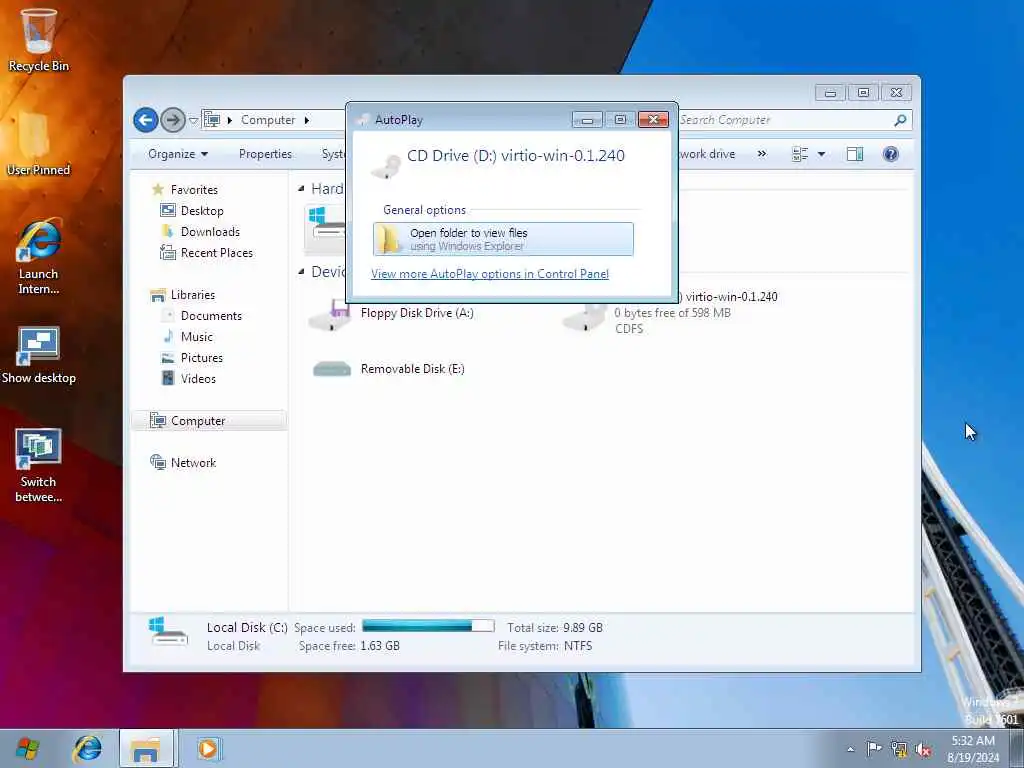Open the Videos library
The width and height of the screenshot is (1024, 768).
198,379
